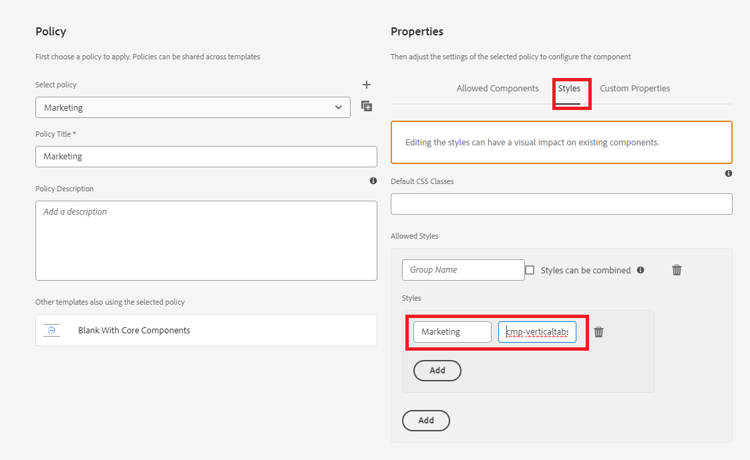Focus the Default CSS Classes field
The height and width of the screenshot is (460, 750).
561,203
